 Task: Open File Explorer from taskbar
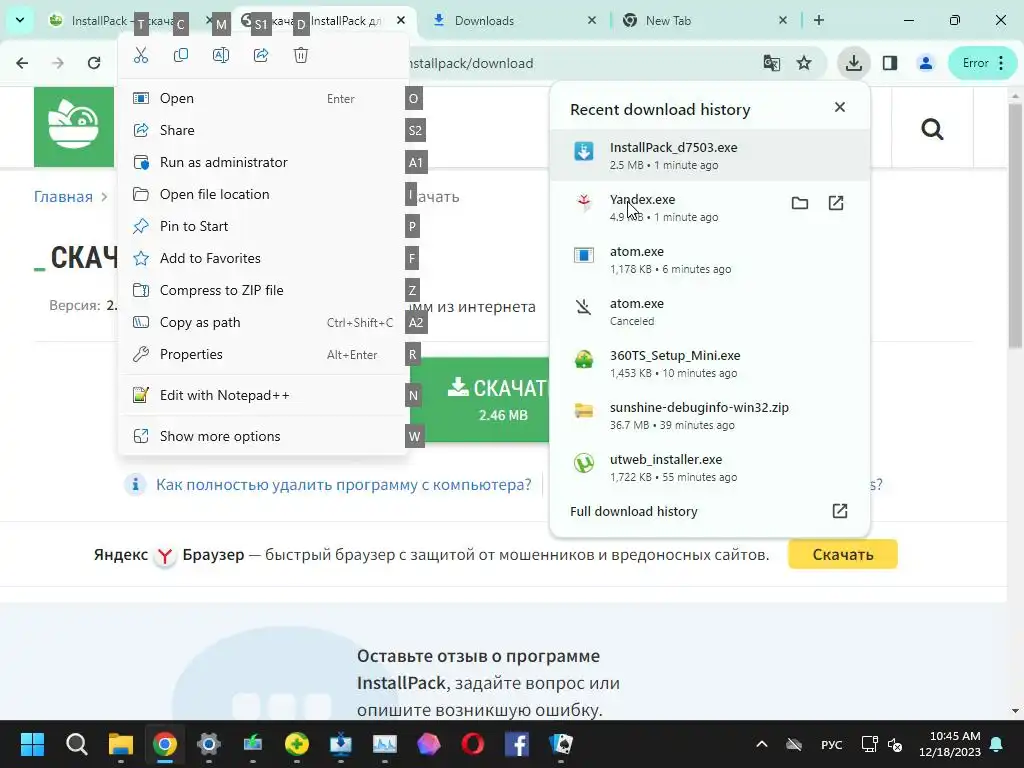click(121, 744)
